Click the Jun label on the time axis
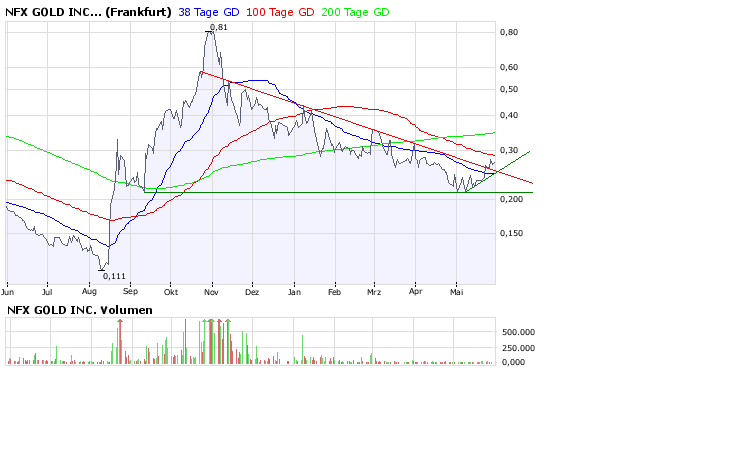Viewport: 738px width, 475px height. pyautogui.click(x=8, y=293)
